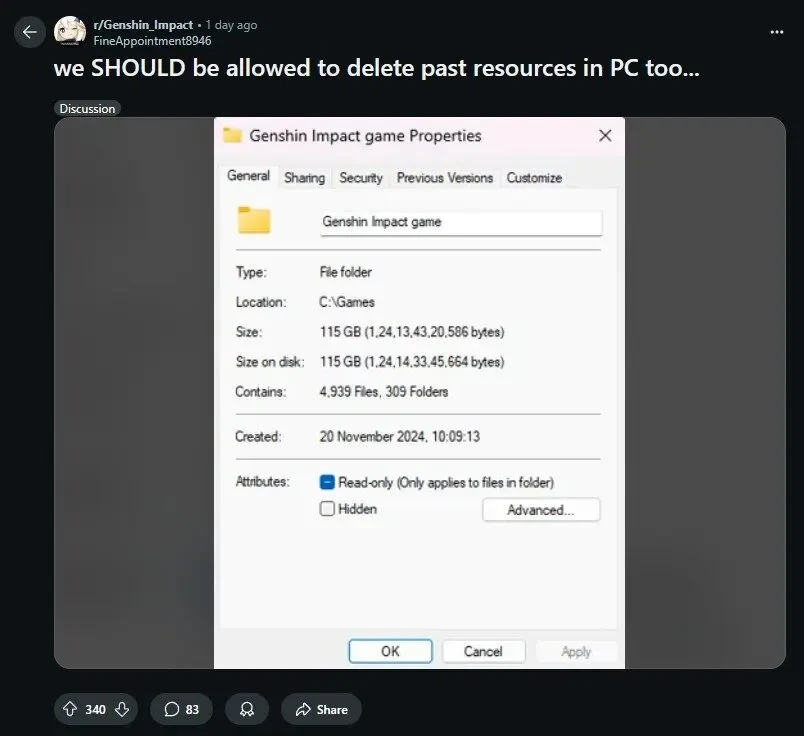
Task: Select the Discussion flair tag
Action: [x=87, y=108]
